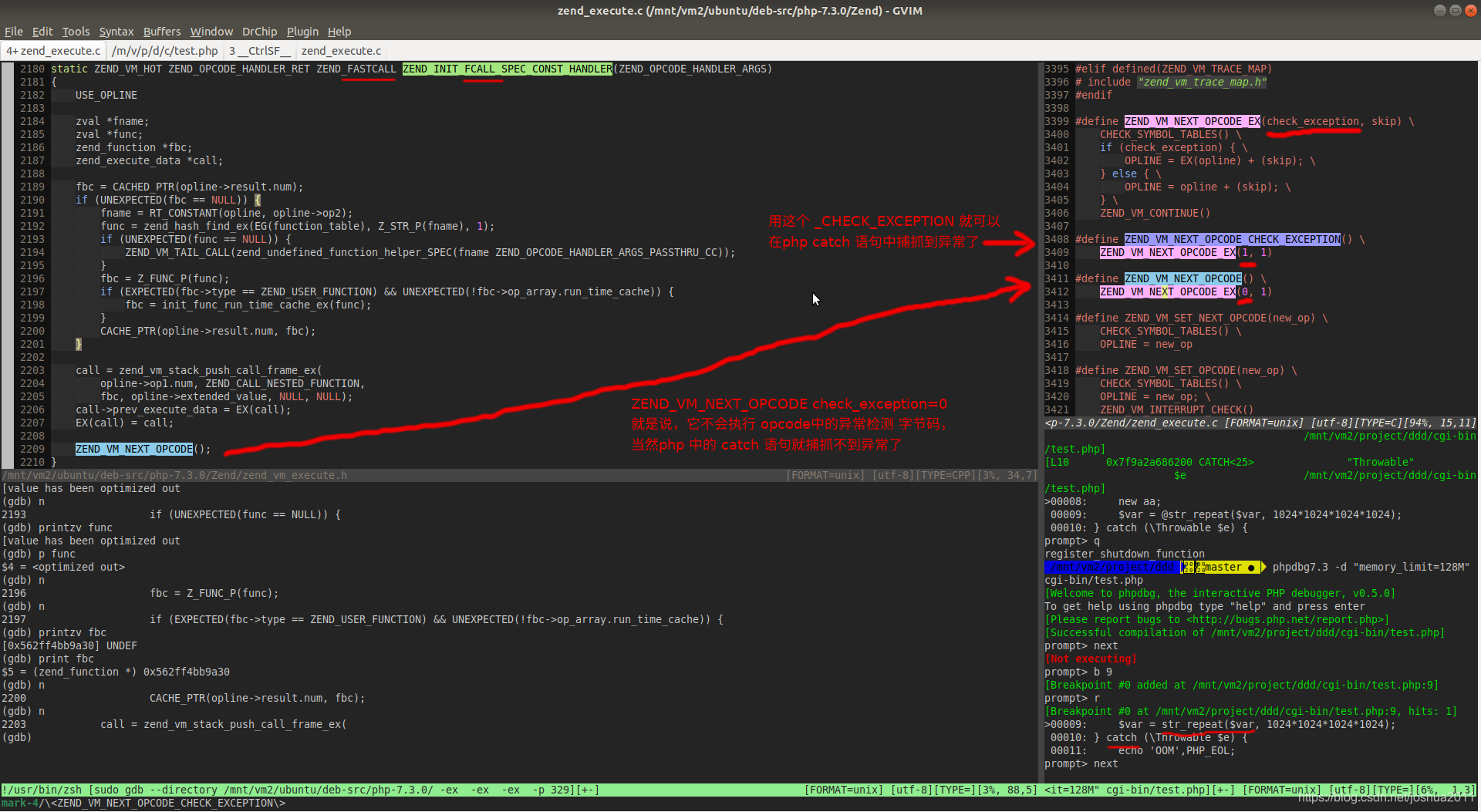Screen dimensions: 1481x812
Task: Click the phpdbg 'prompt> next' at bottom
Action: (1081, 764)
